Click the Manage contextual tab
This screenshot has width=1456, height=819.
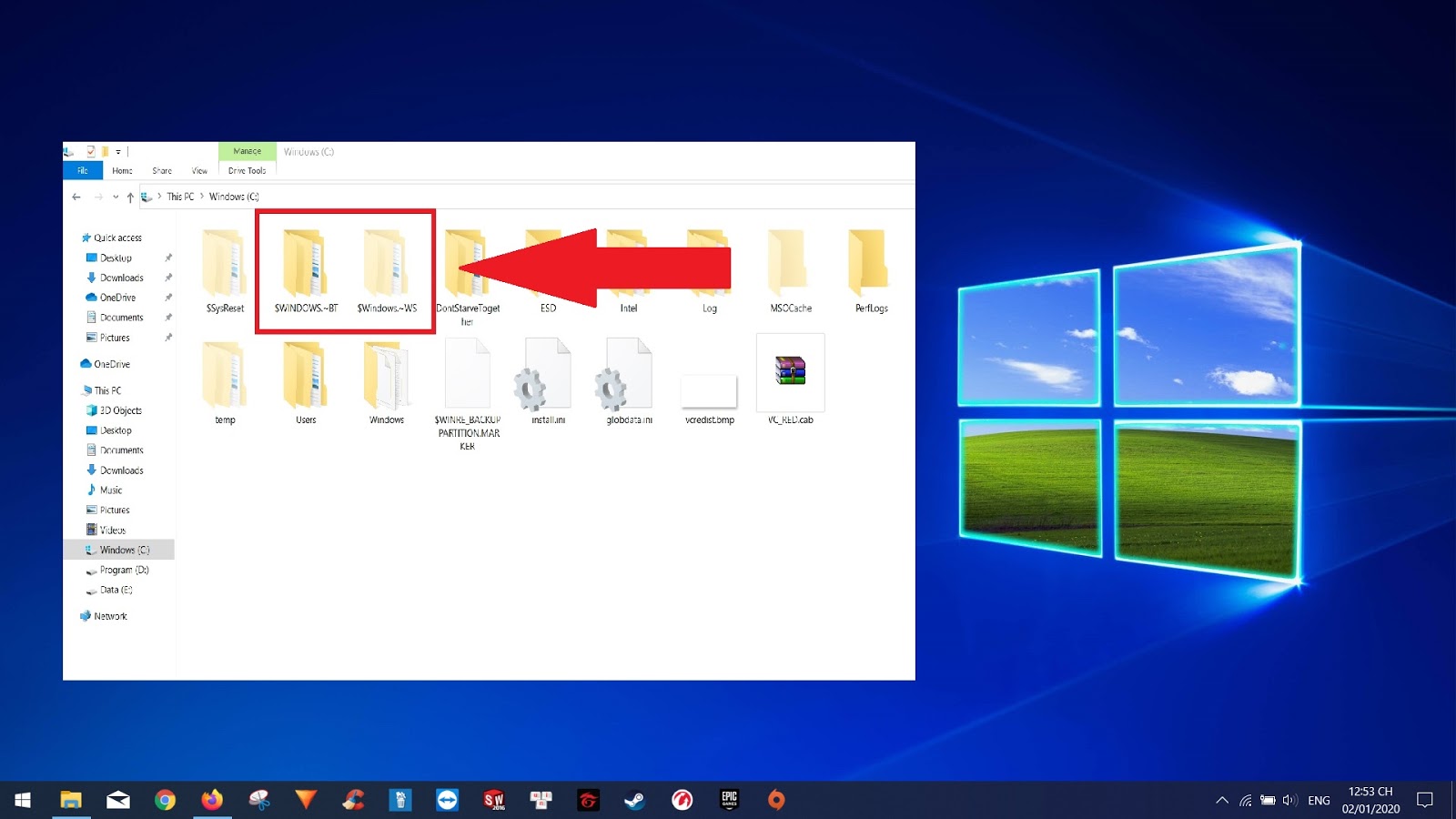(247, 151)
